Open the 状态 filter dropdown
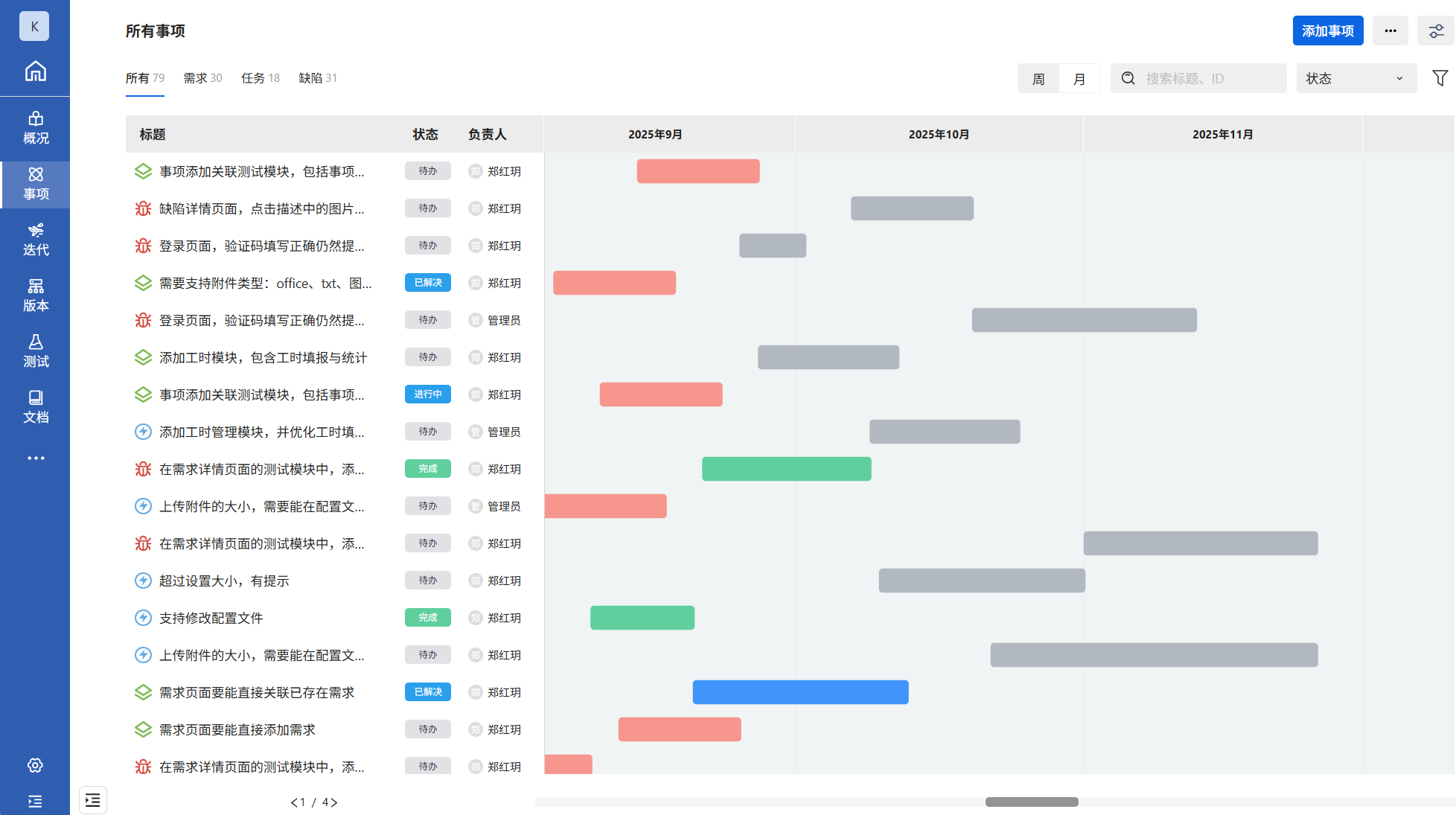This screenshot has width=1456, height=815. click(x=1355, y=79)
